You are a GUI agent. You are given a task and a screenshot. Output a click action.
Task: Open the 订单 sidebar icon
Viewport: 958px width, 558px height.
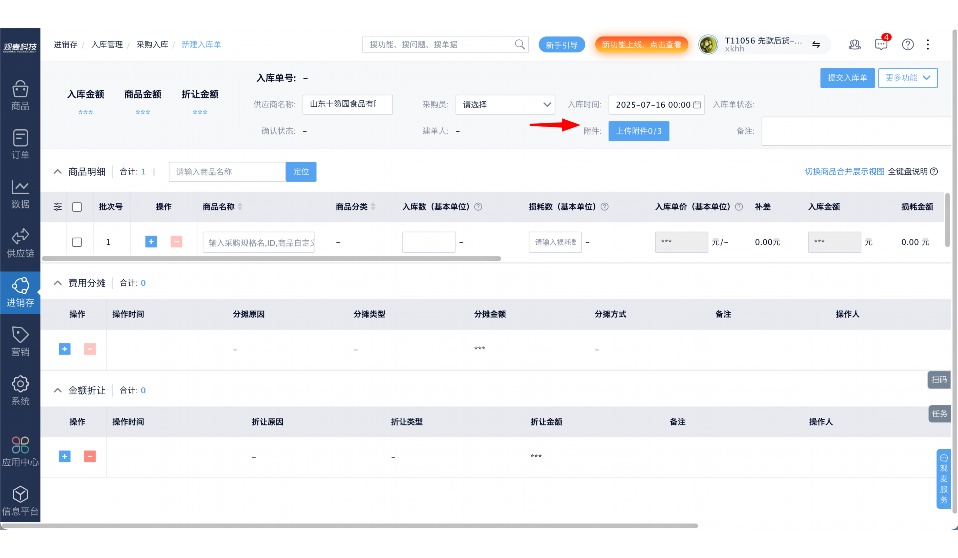20,144
